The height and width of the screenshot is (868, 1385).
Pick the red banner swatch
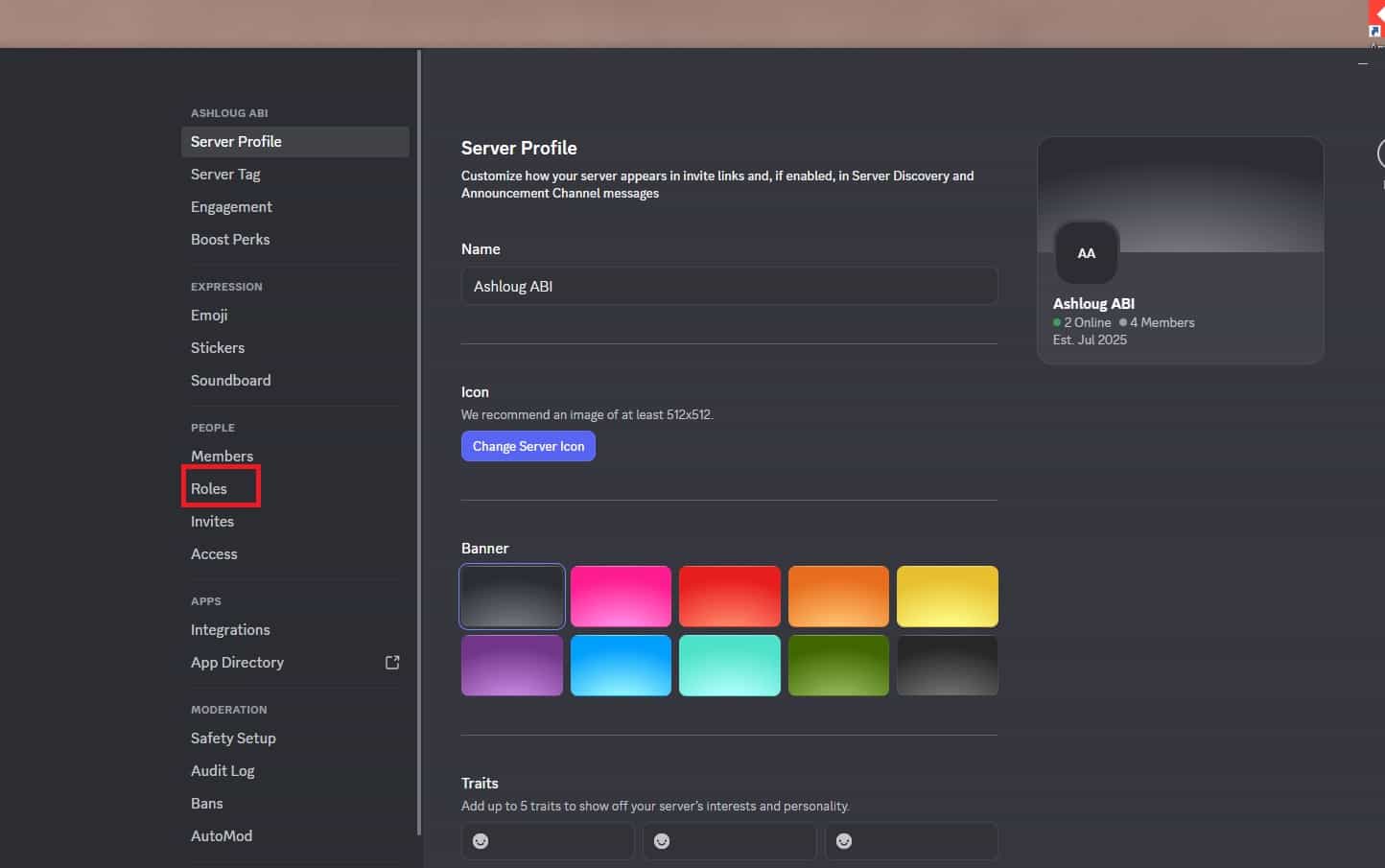[x=729, y=597]
